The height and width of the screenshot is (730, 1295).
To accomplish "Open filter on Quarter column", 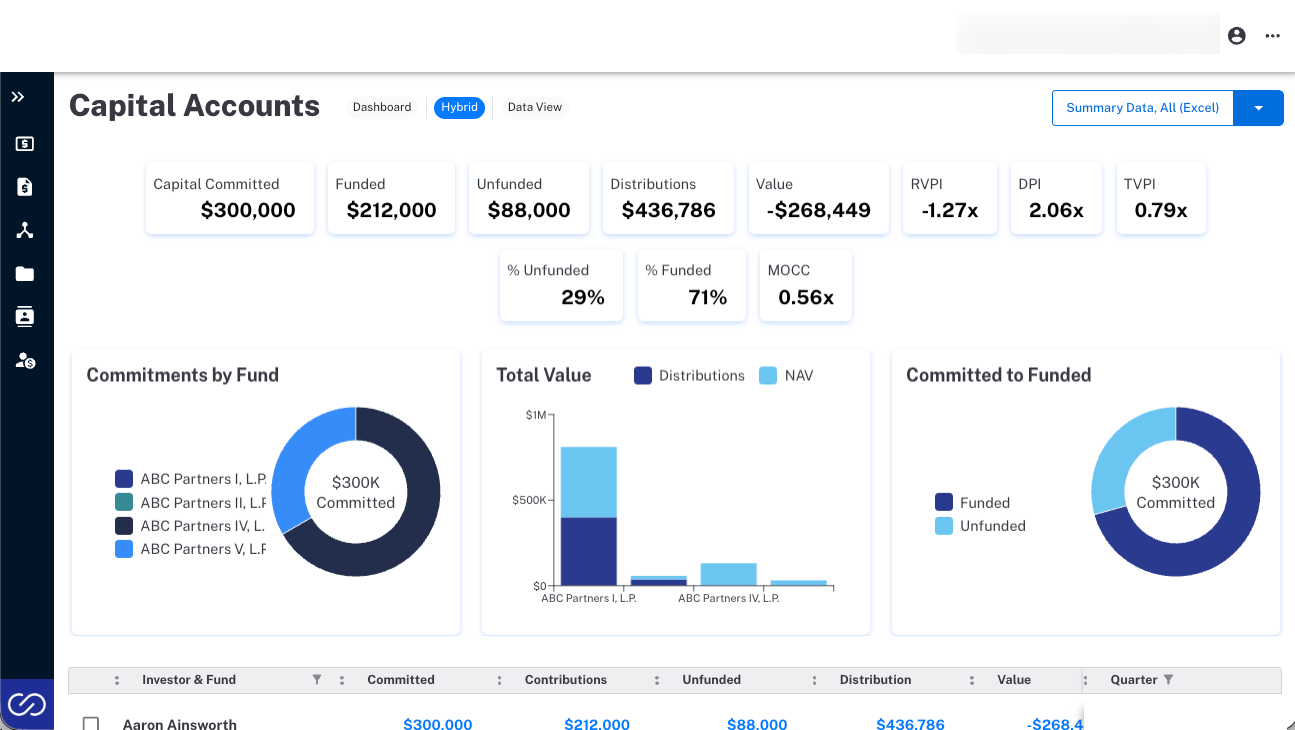I will [1168, 680].
